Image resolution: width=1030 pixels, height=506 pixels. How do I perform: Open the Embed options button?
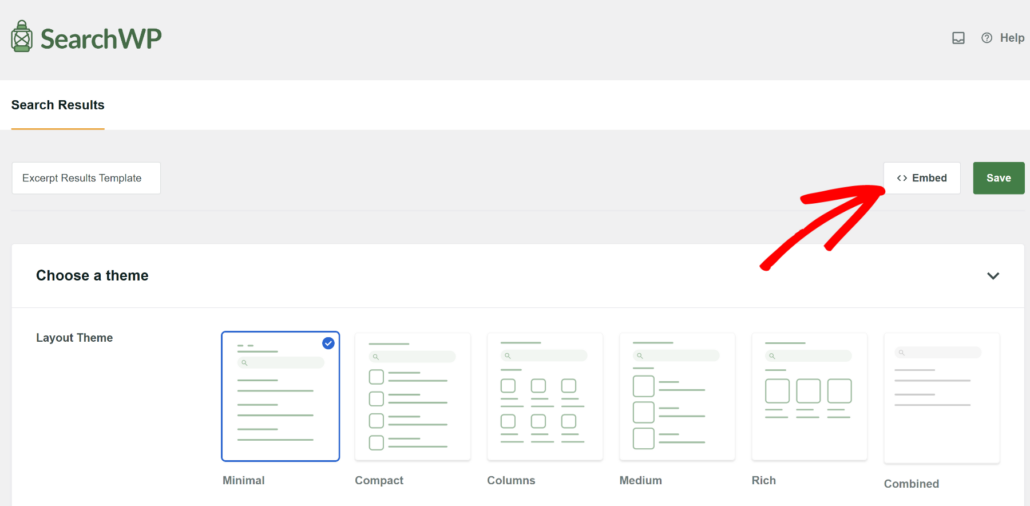pyautogui.click(x=922, y=178)
